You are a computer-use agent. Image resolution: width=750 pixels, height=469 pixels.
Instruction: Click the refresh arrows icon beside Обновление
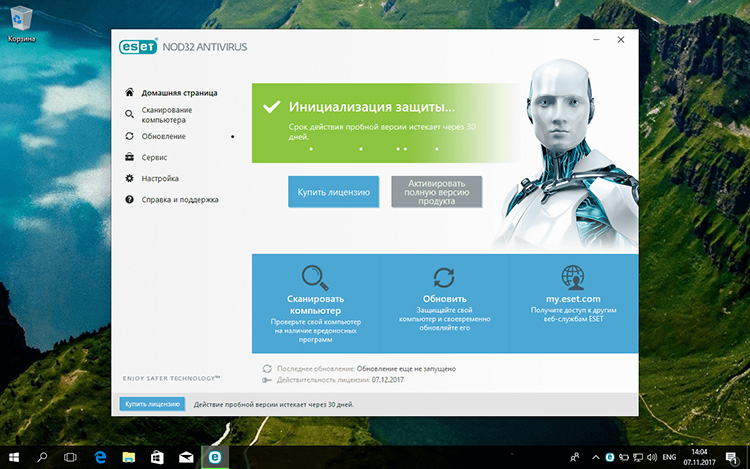click(129, 136)
